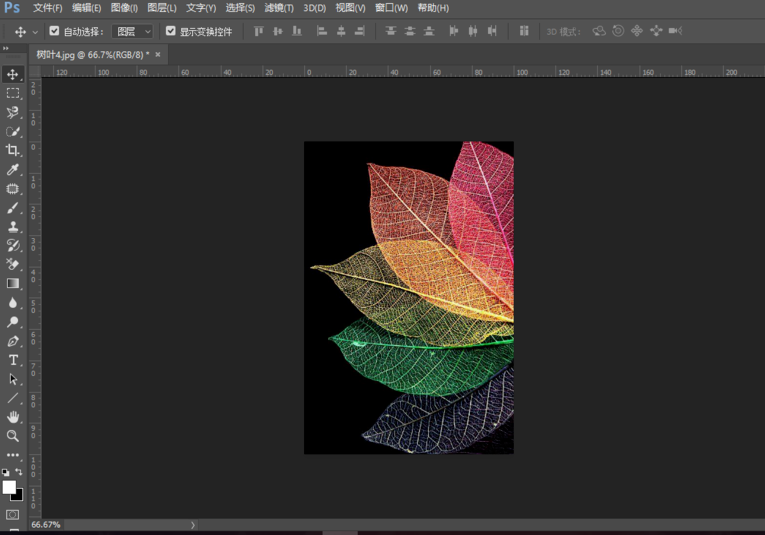Expand the Move tool preset picker arrow
Image resolution: width=765 pixels, height=535 pixels.
coord(35,32)
